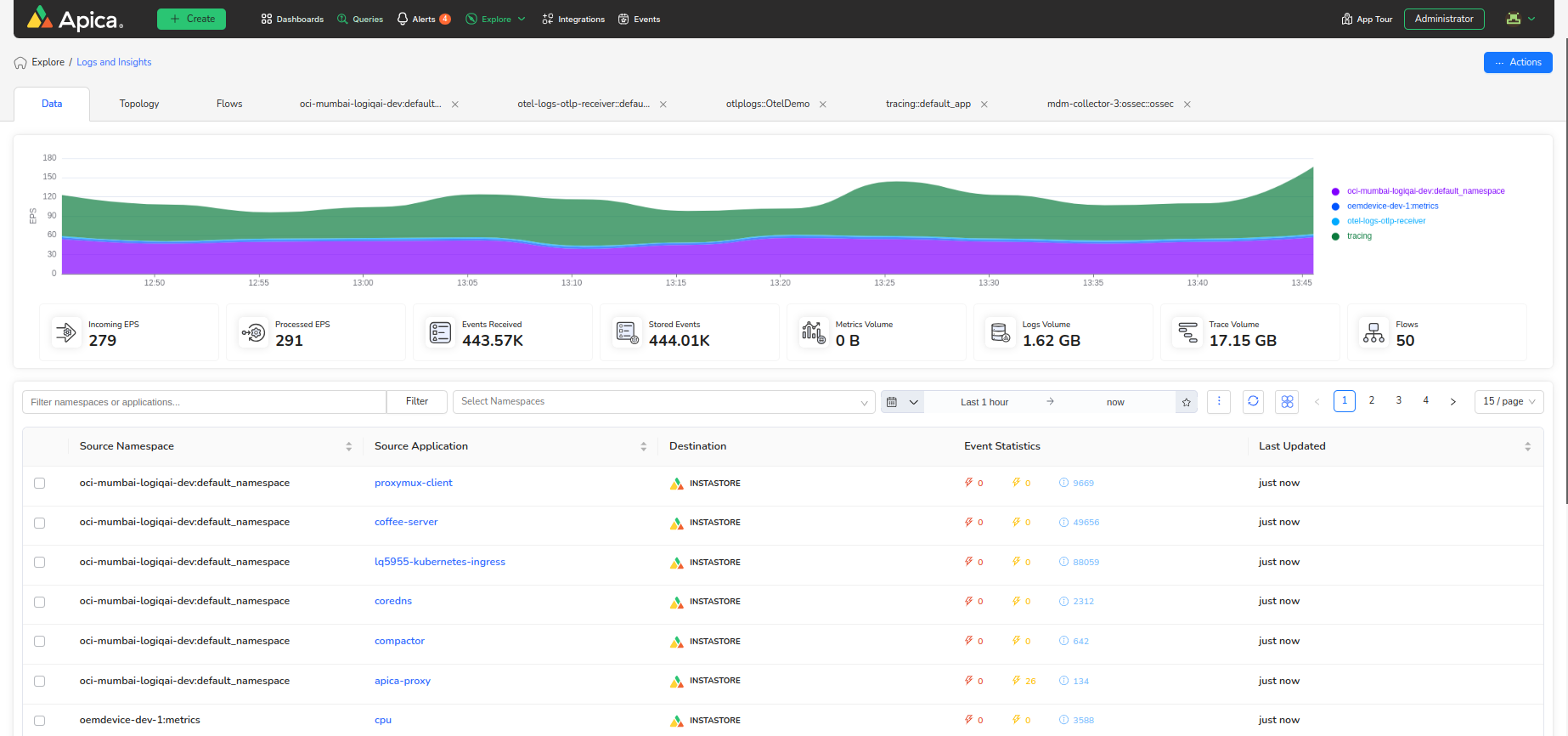The height and width of the screenshot is (736, 1568).
Task: Check the proxymux-client row checkbox
Action: pos(39,484)
